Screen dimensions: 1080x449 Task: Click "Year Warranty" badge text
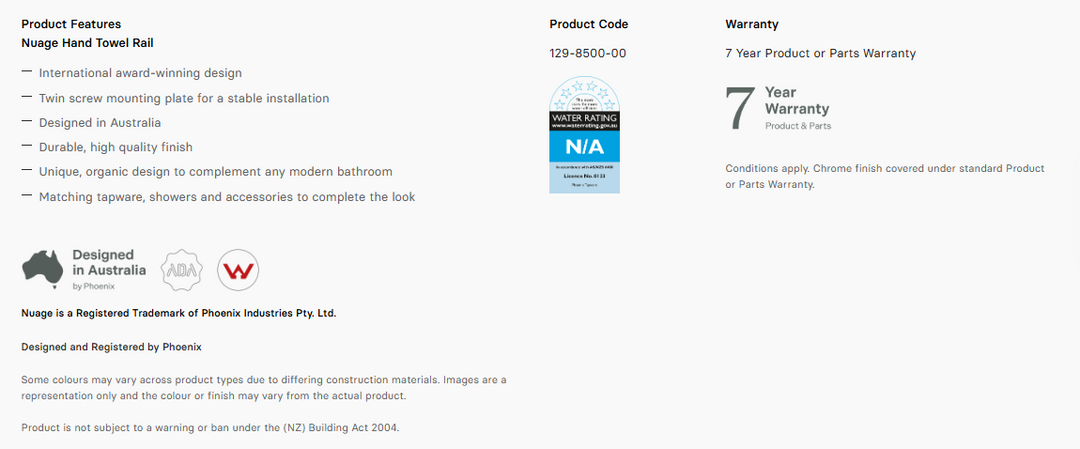[797, 101]
